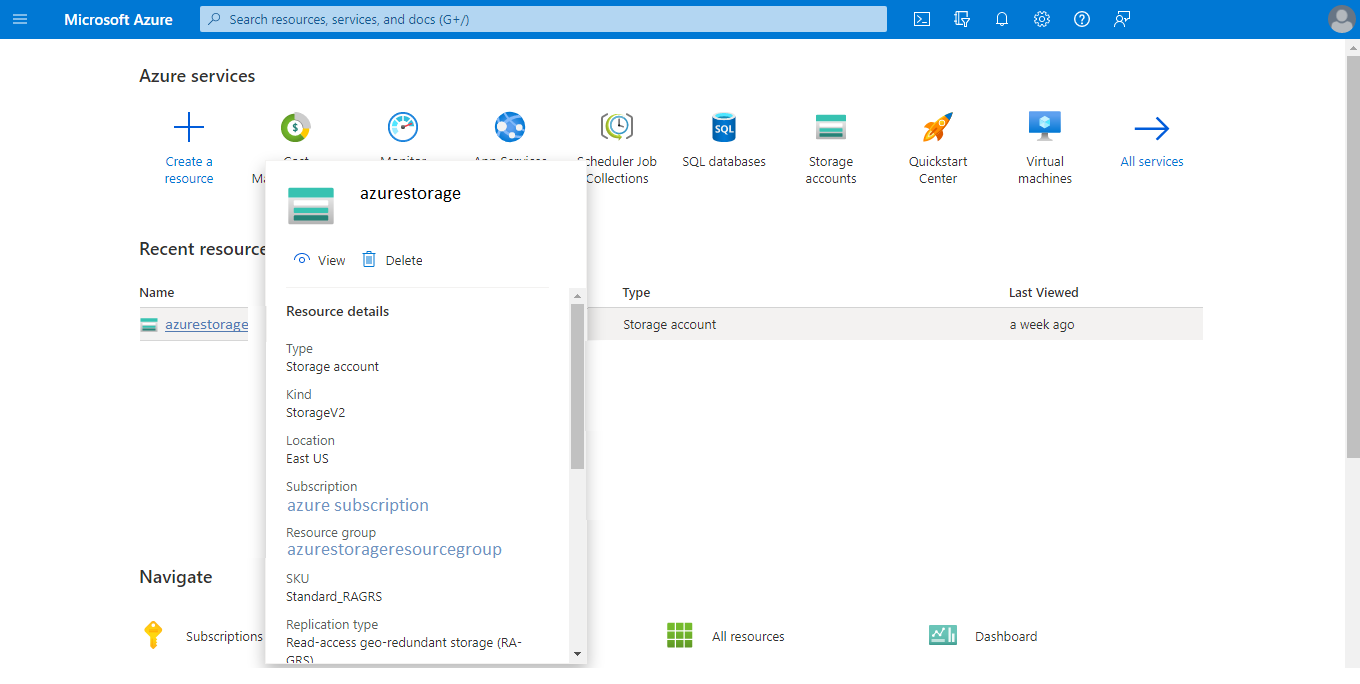Open portal settings gear
The width and height of the screenshot is (1360, 684).
[1042, 19]
